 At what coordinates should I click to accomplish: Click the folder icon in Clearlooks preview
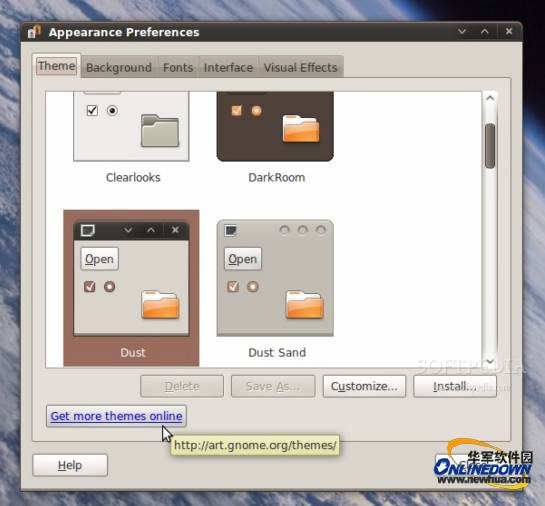coord(160,131)
